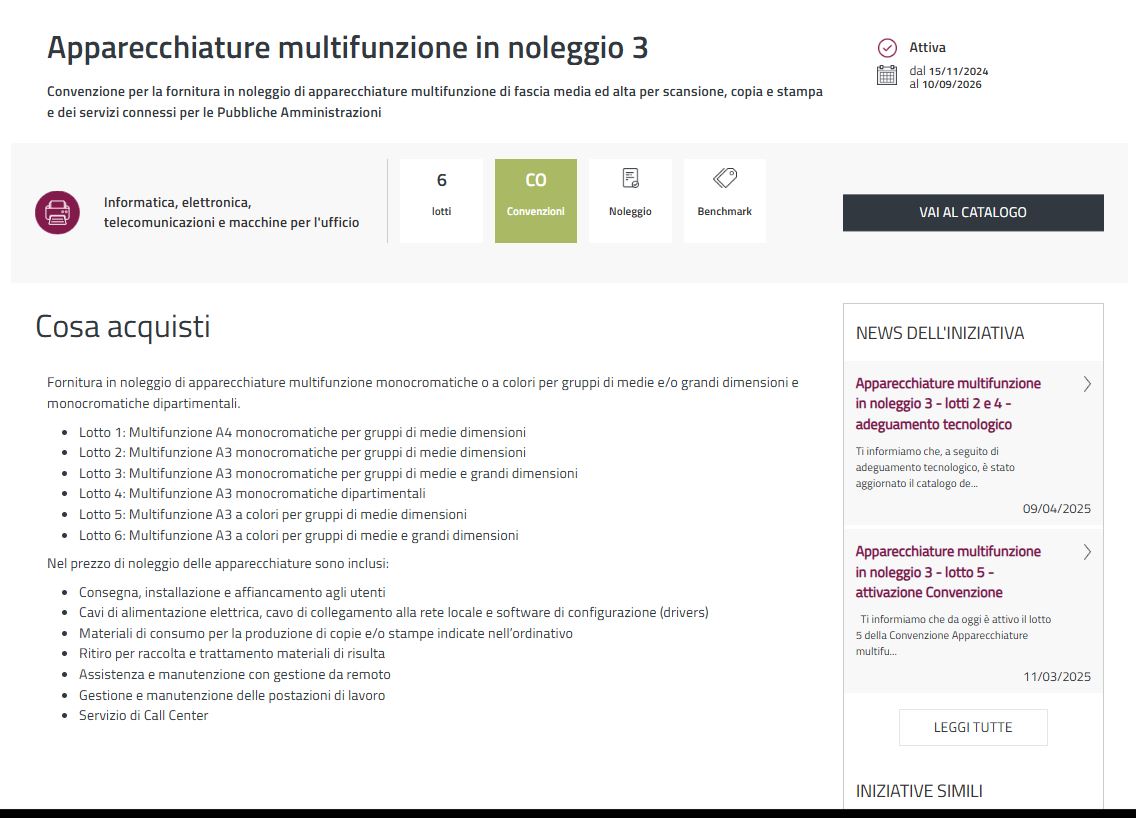Expand the lotto 5 attivazione news chevron
The image size is (1136, 818).
pyautogui.click(x=1087, y=552)
